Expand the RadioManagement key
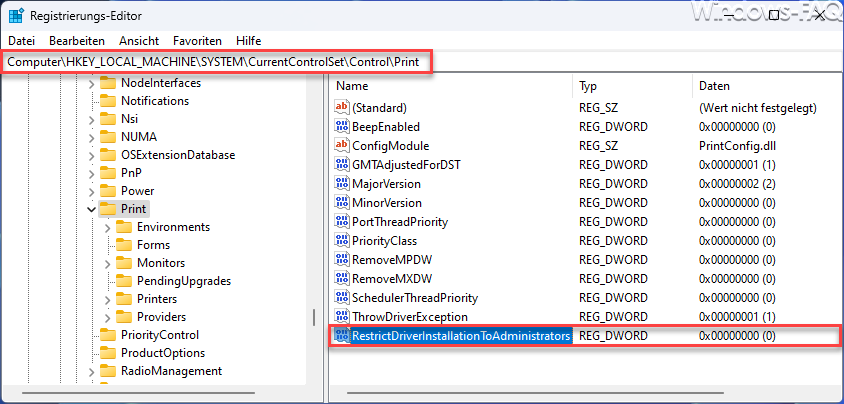 (92, 371)
